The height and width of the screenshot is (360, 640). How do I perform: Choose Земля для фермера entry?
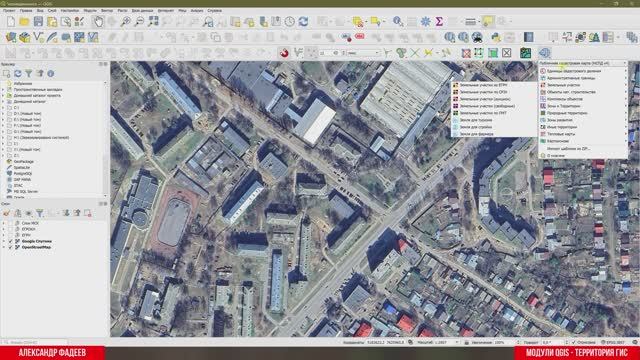click(x=494, y=134)
